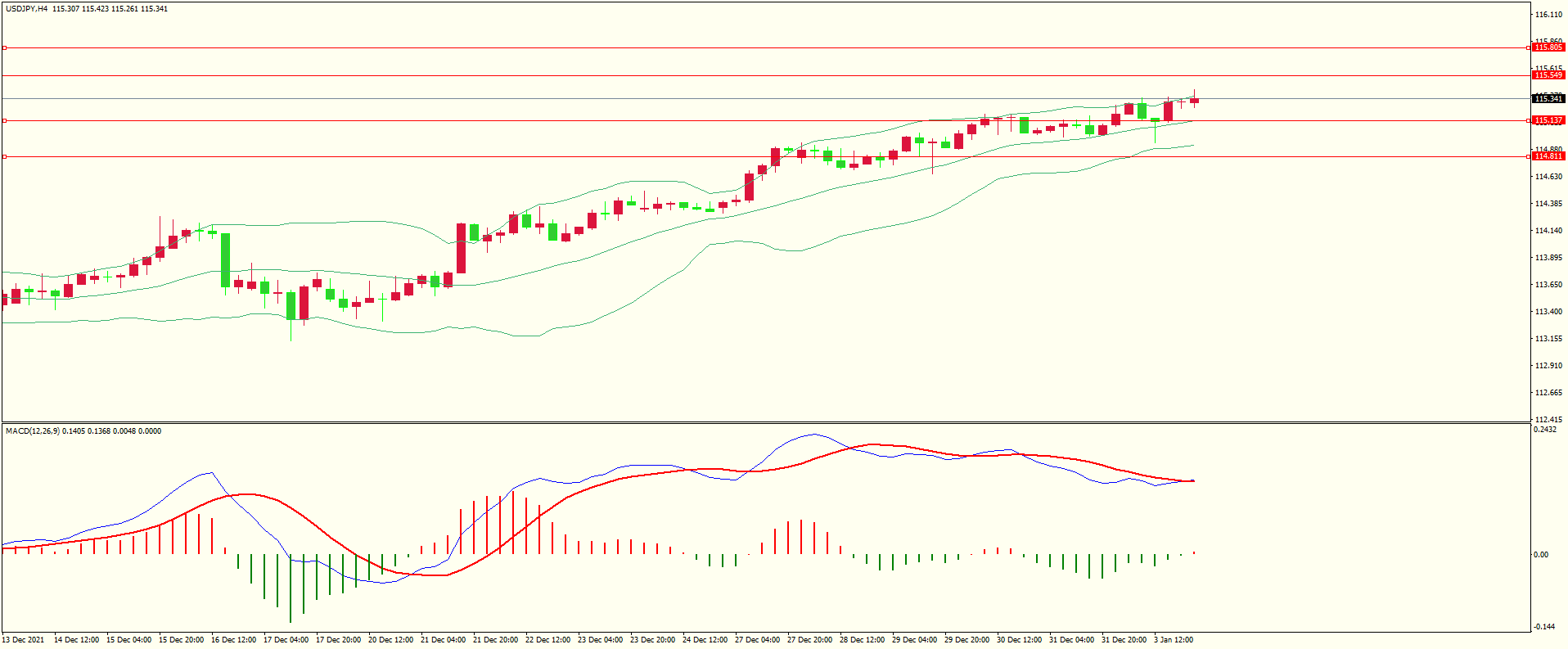Click the divider above the MACD window
1568x649 pixels.
coord(765,423)
